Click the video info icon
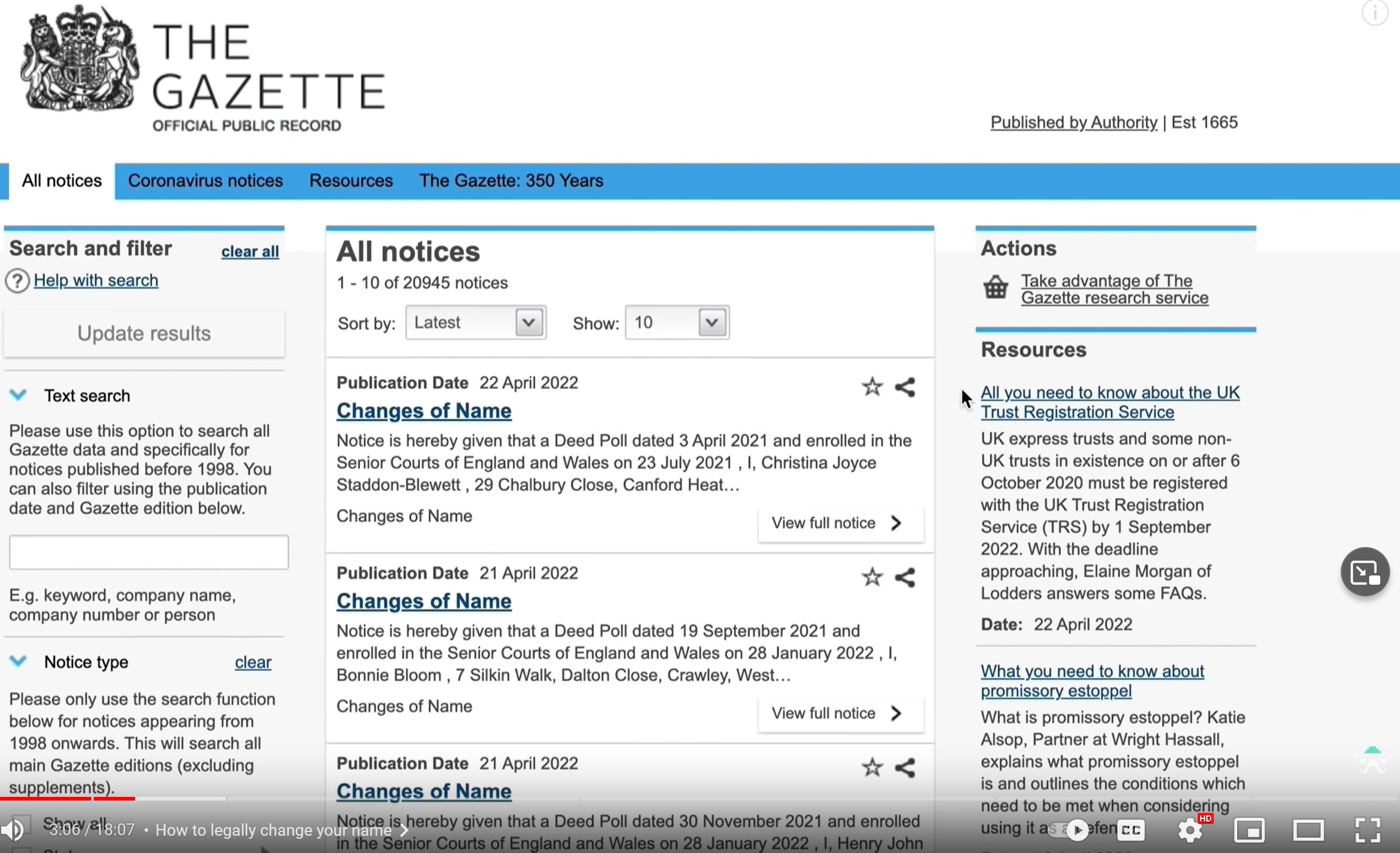This screenshot has width=1400, height=853. [x=1375, y=13]
